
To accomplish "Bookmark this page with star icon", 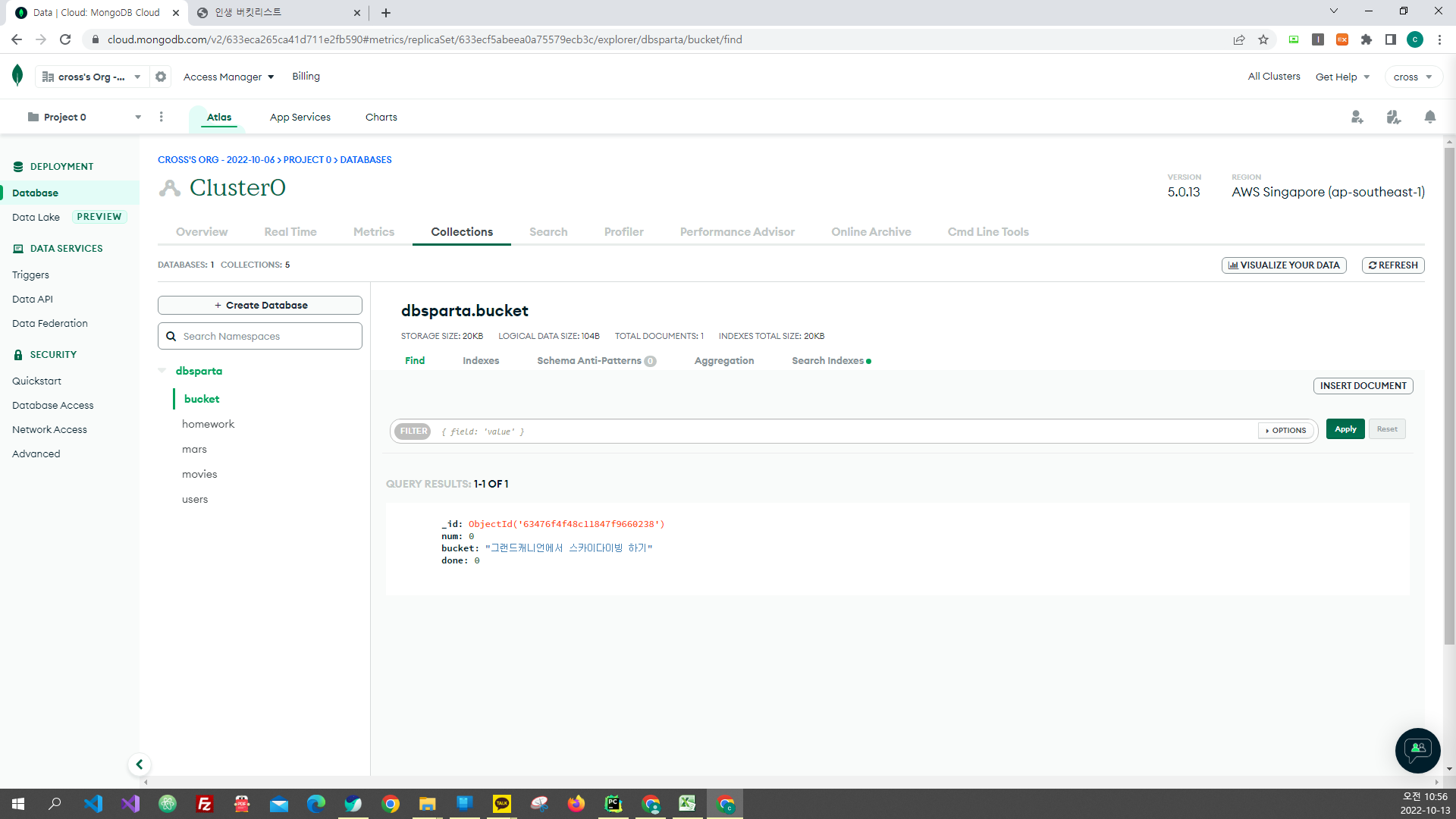I will pos(1263,39).
